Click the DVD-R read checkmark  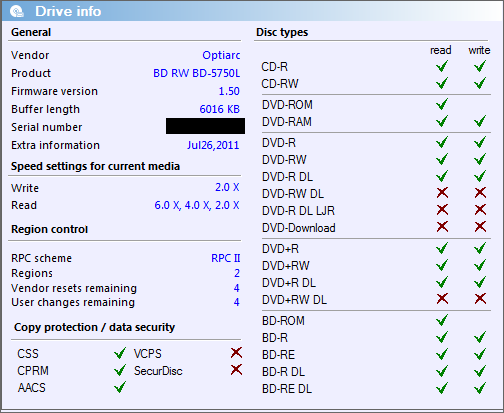tap(442, 142)
